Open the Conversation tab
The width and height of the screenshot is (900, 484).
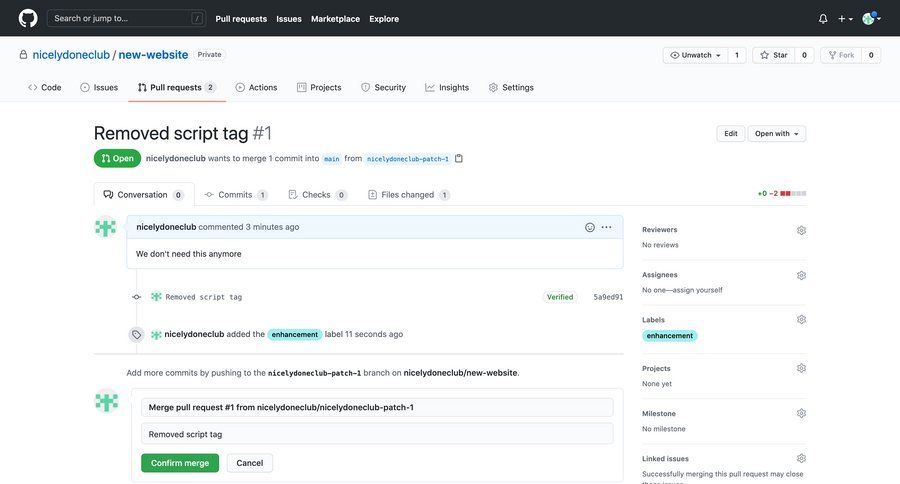point(143,195)
